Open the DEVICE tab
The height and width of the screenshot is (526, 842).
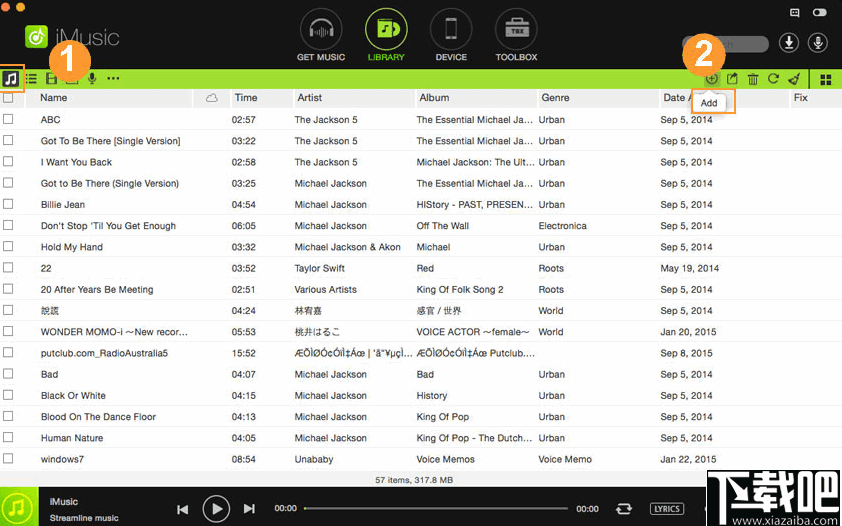pos(451,35)
